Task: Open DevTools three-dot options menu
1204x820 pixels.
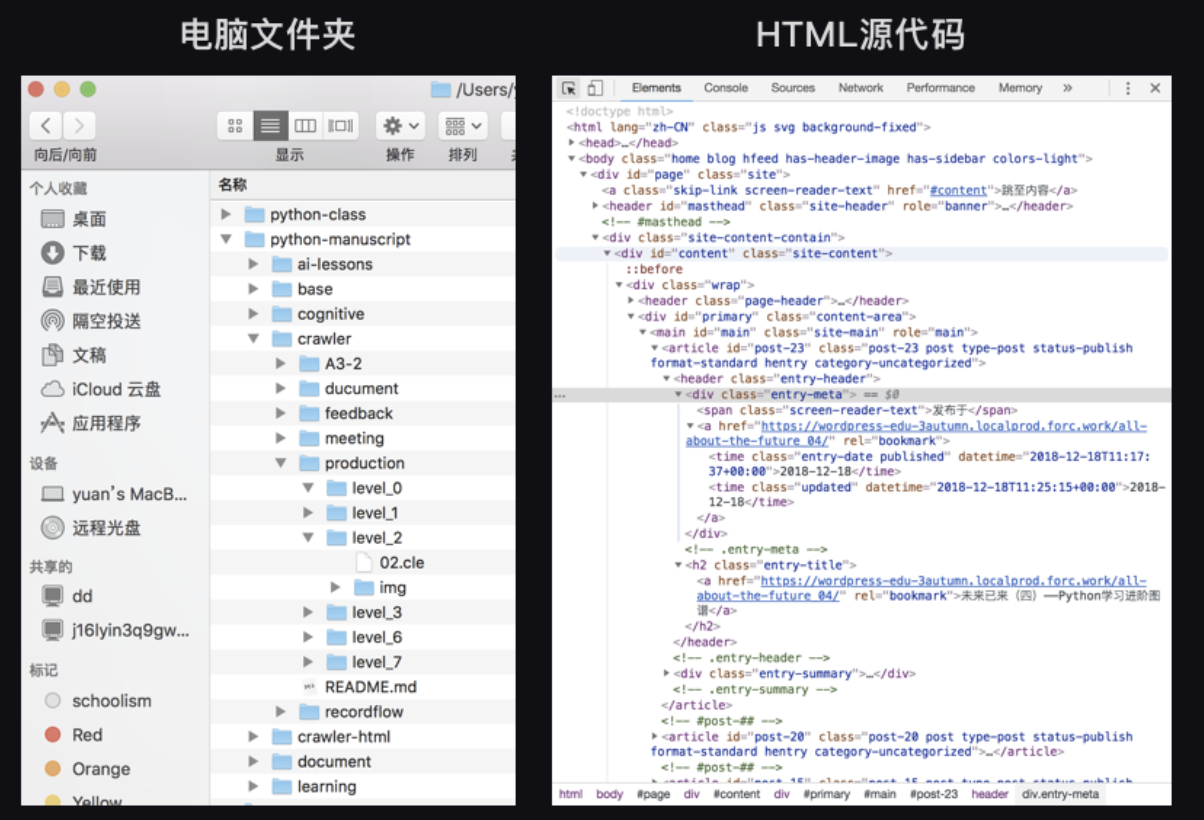Action: pos(1128,88)
